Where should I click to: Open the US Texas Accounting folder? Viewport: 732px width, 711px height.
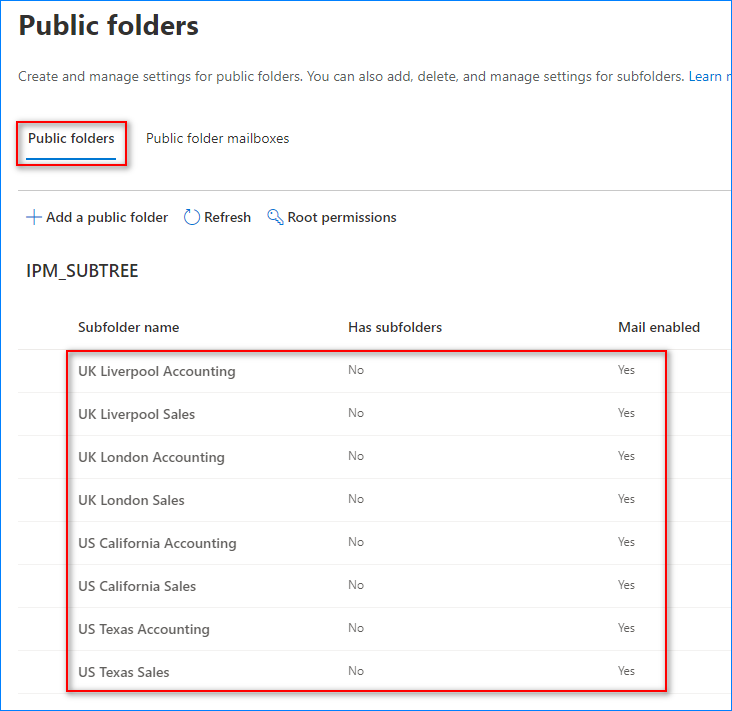pos(144,629)
